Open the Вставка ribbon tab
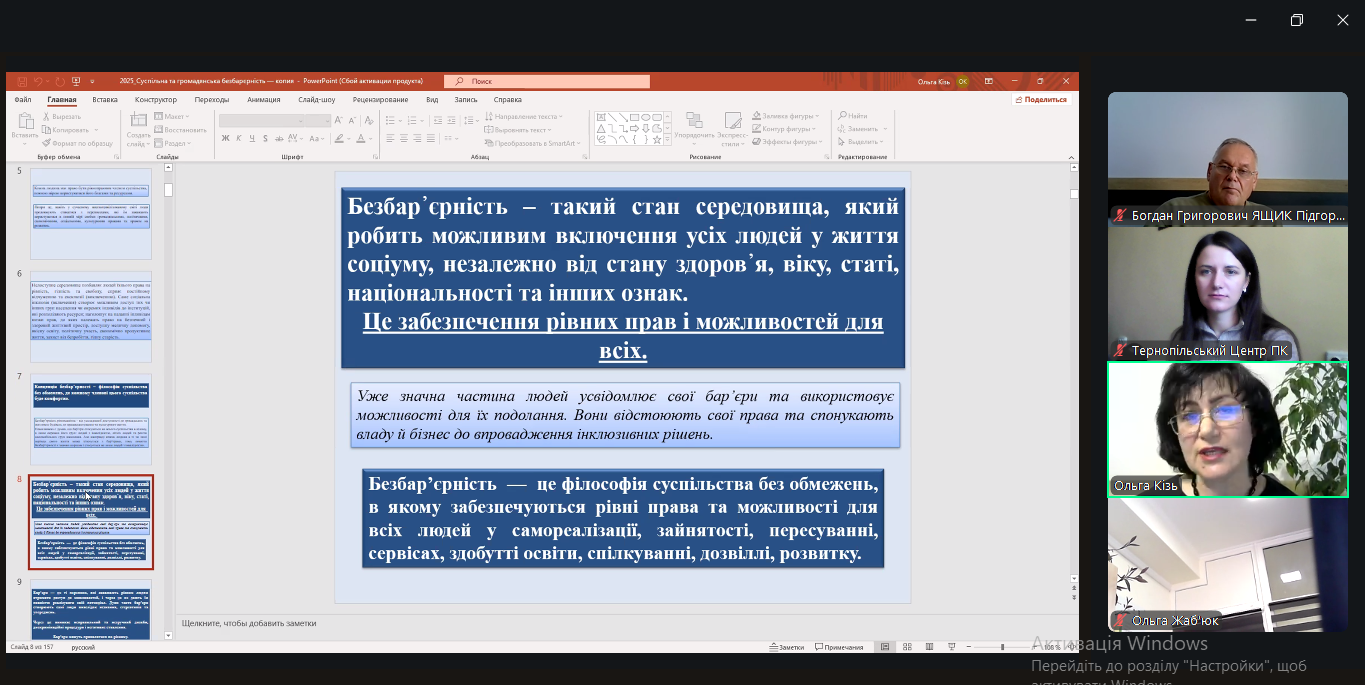 (x=105, y=99)
